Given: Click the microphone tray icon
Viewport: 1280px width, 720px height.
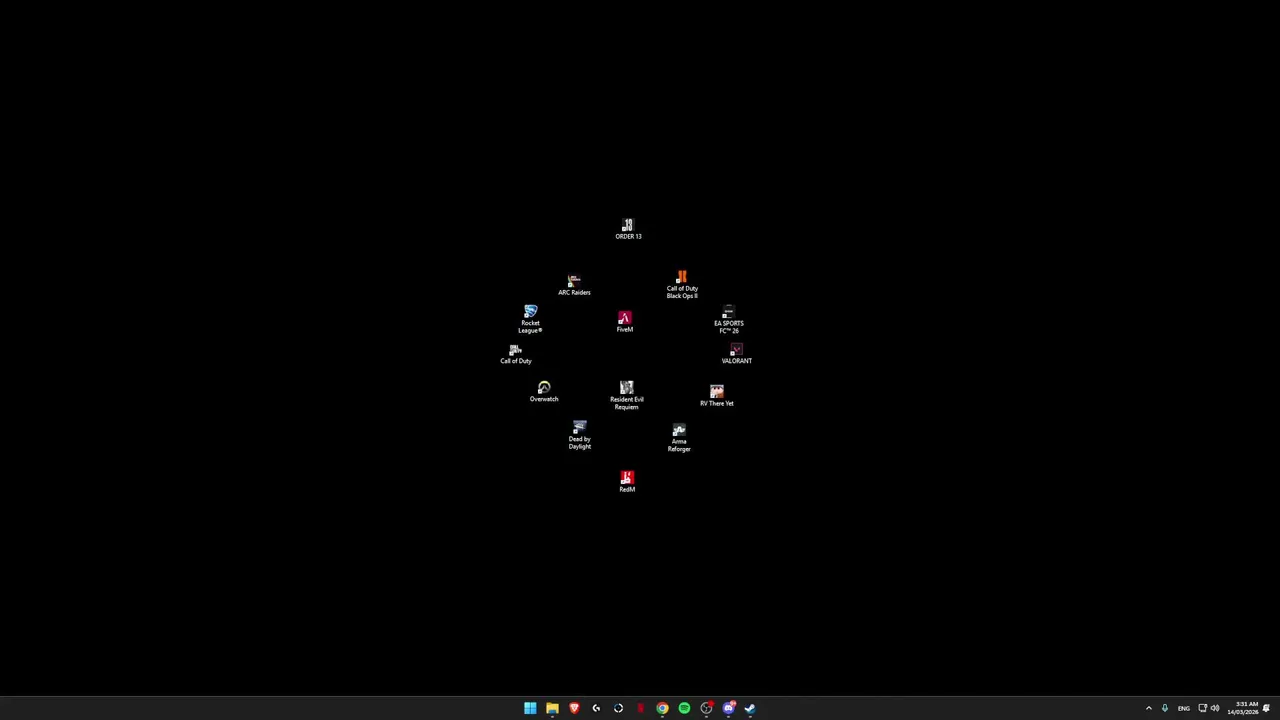Looking at the screenshot, I should [x=1164, y=708].
